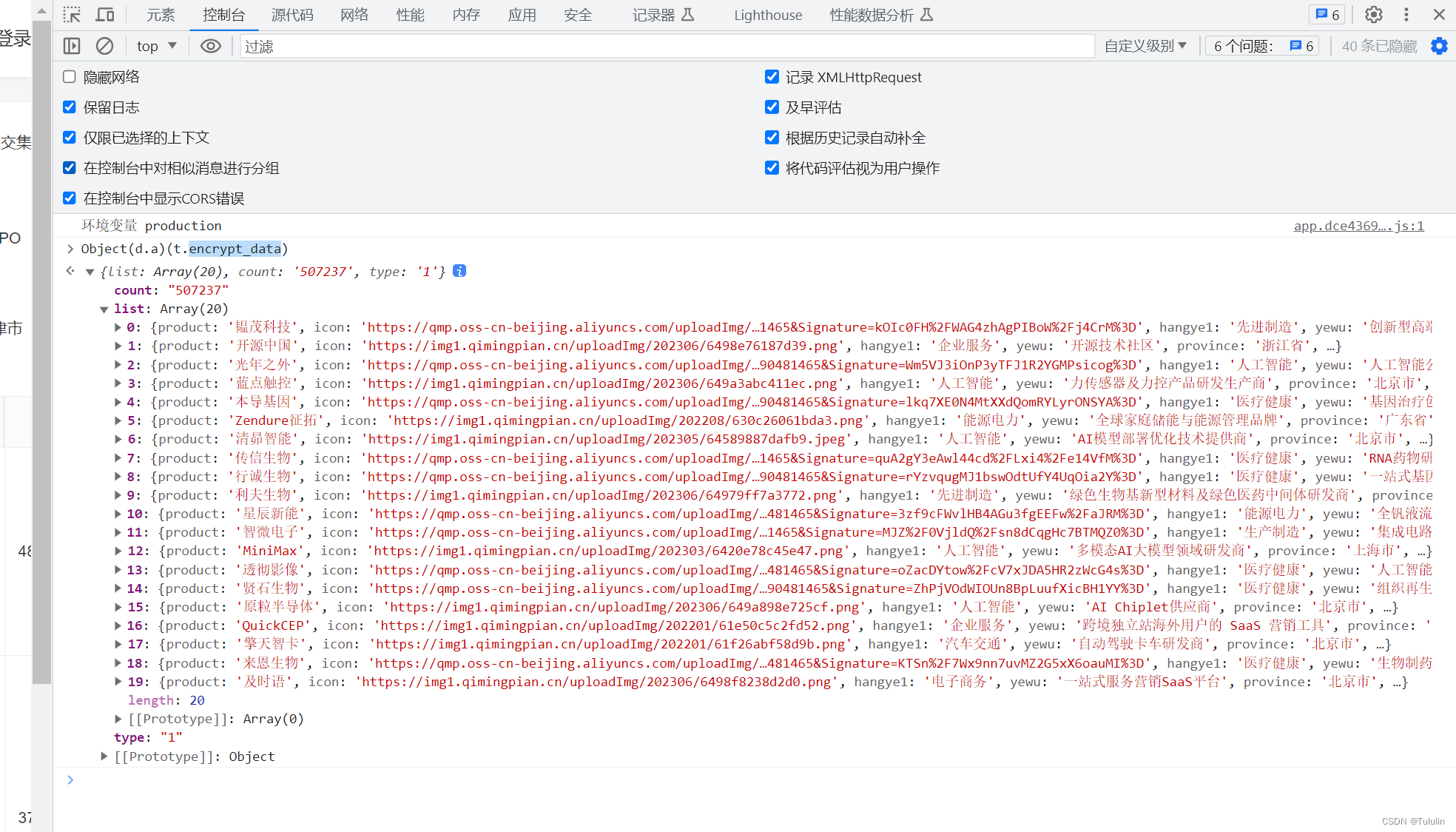Toggle the device toolbar icon
Screen dimensions: 1456x832
point(105,15)
